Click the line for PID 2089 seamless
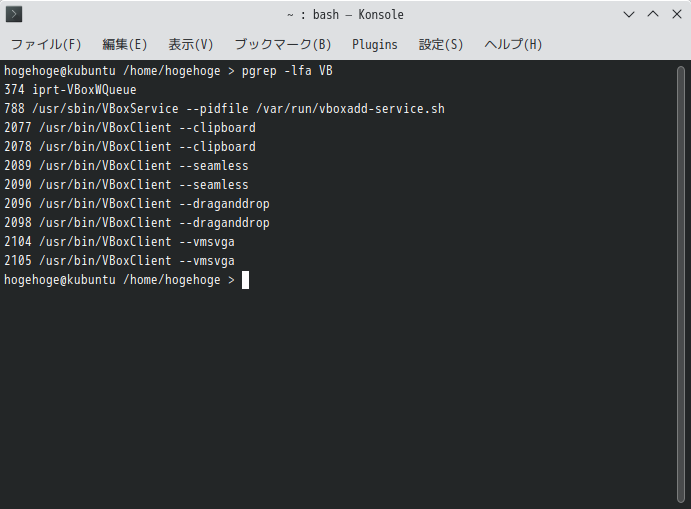 [126, 166]
